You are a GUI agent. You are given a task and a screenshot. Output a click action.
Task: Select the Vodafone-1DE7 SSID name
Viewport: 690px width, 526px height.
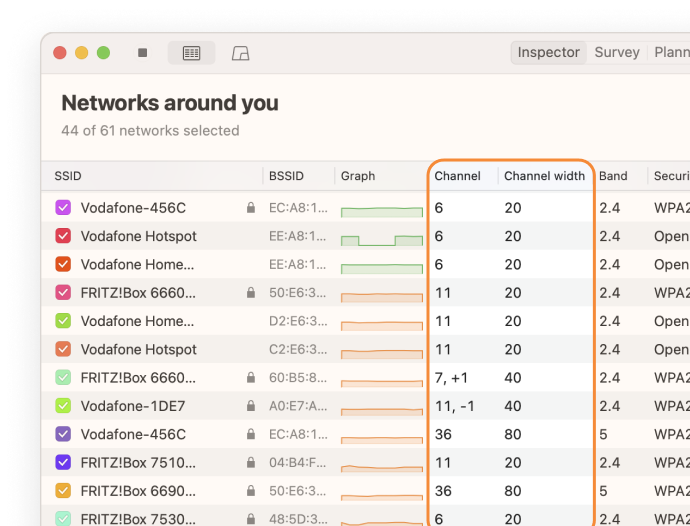click(133, 406)
